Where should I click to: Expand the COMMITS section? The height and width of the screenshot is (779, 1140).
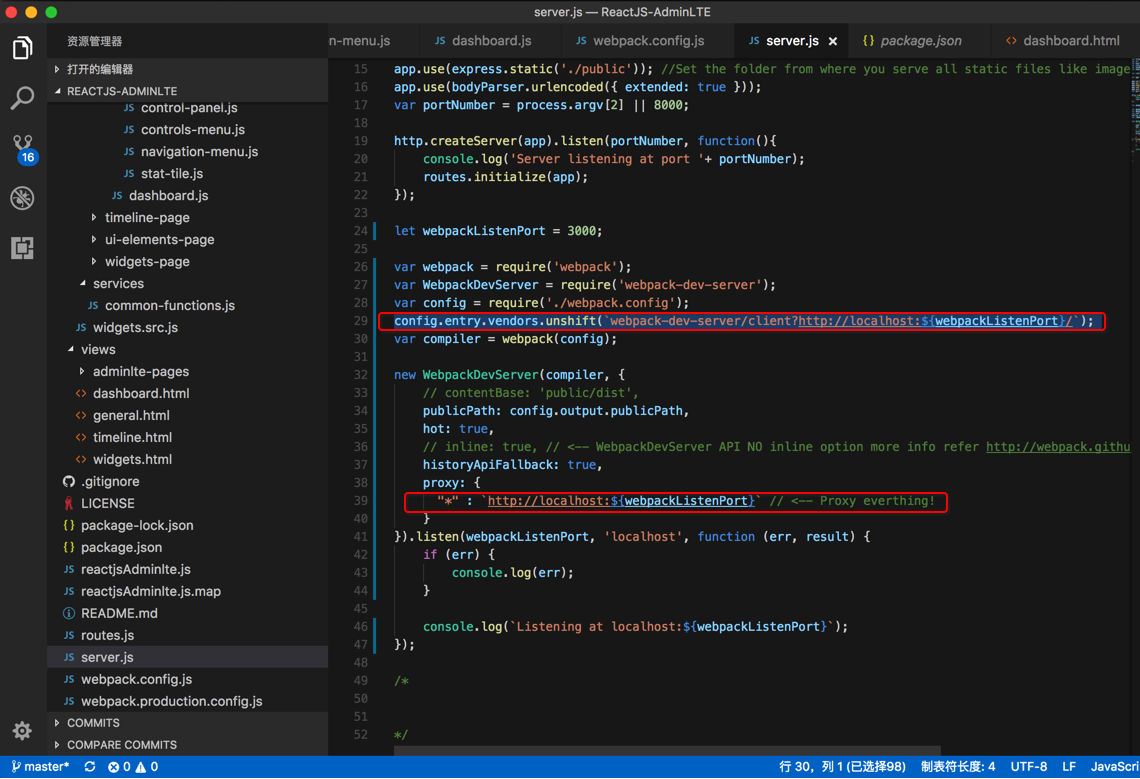pos(93,723)
